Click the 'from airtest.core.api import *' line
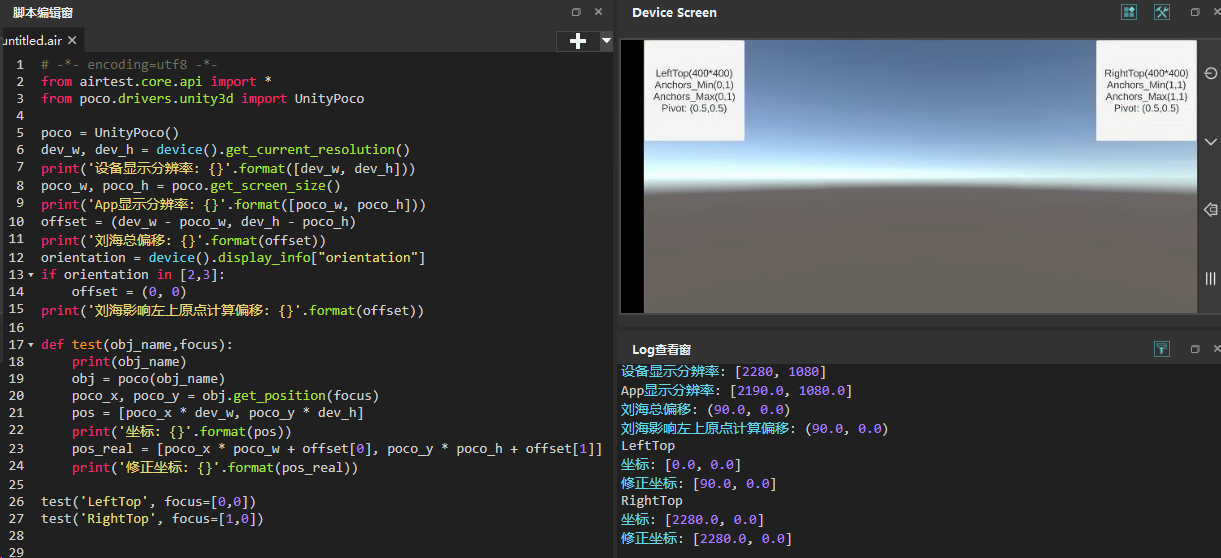 pyautogui.click(x=157, y=81)
